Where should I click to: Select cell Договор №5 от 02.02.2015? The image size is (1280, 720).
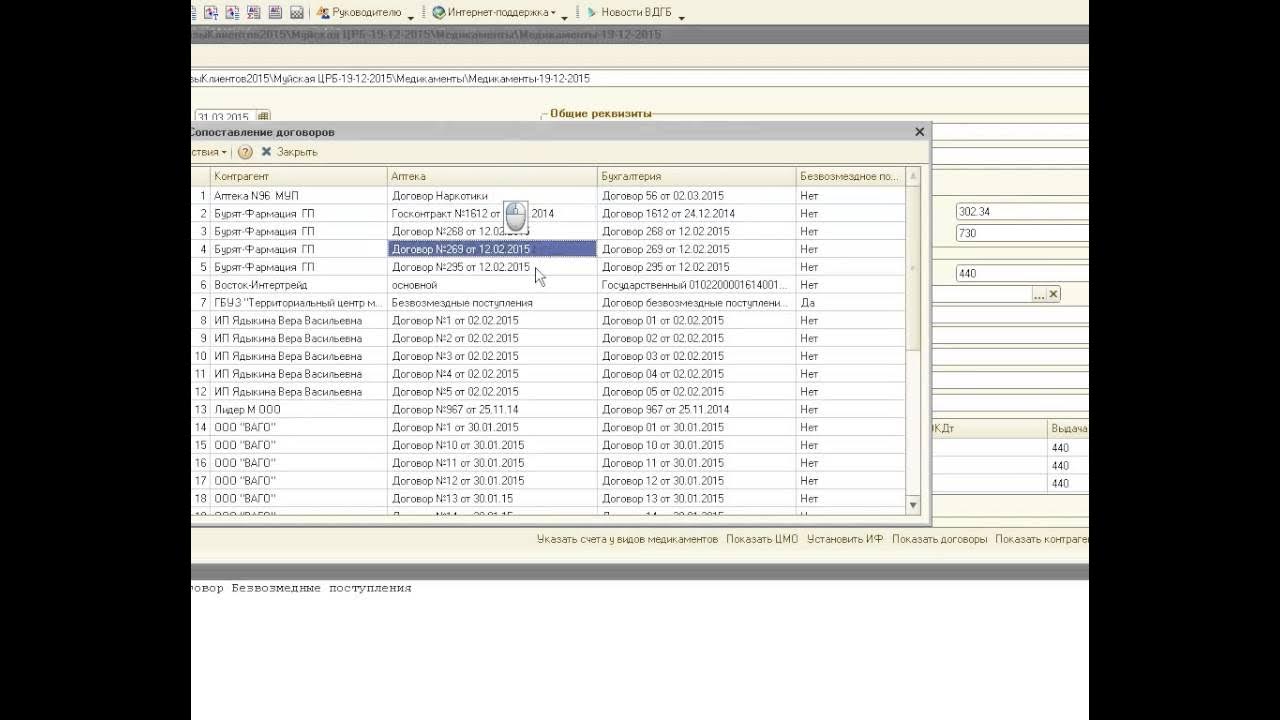(x=492, y=392)
